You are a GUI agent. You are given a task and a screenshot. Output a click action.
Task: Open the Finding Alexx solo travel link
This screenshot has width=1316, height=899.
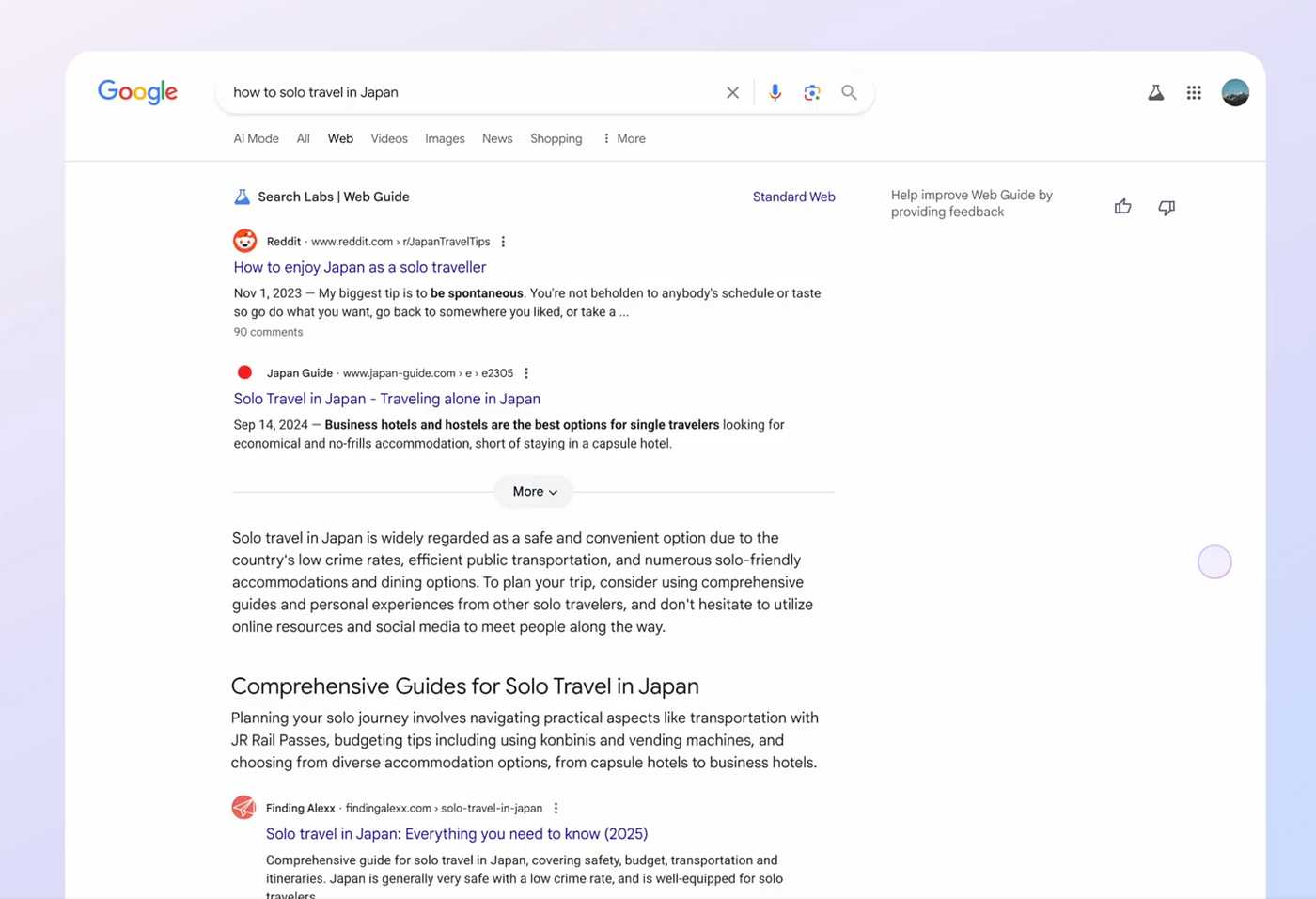(457, 833)
